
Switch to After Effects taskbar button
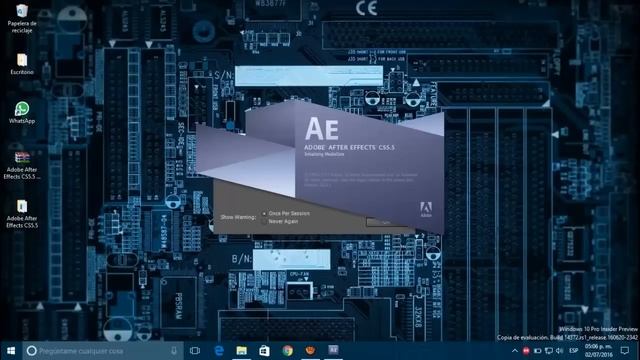tap(333, 350)
